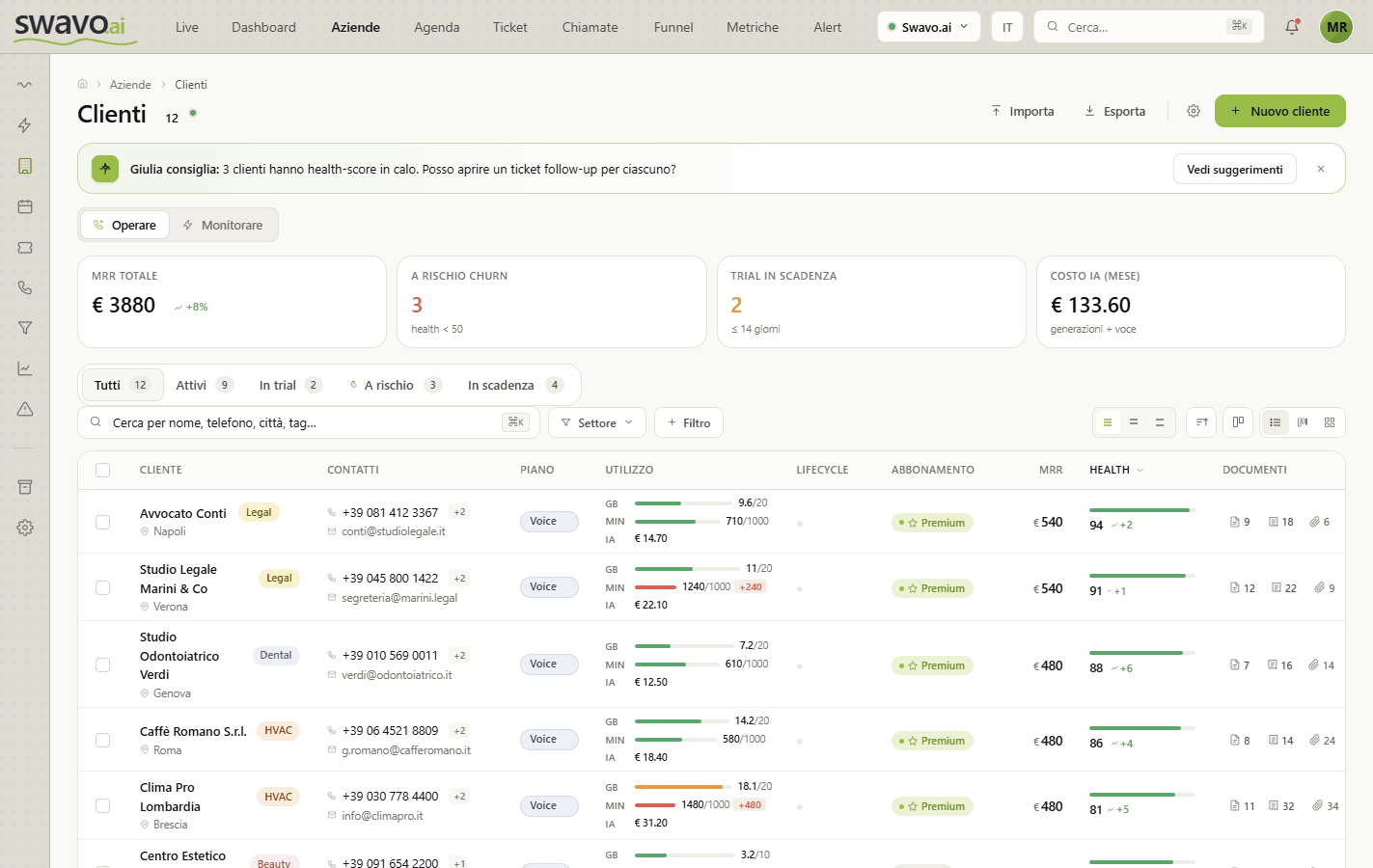Select compact row density icon
Image resolution: width=1373 pixels, height=868 pixels.
pos(1108,422)
